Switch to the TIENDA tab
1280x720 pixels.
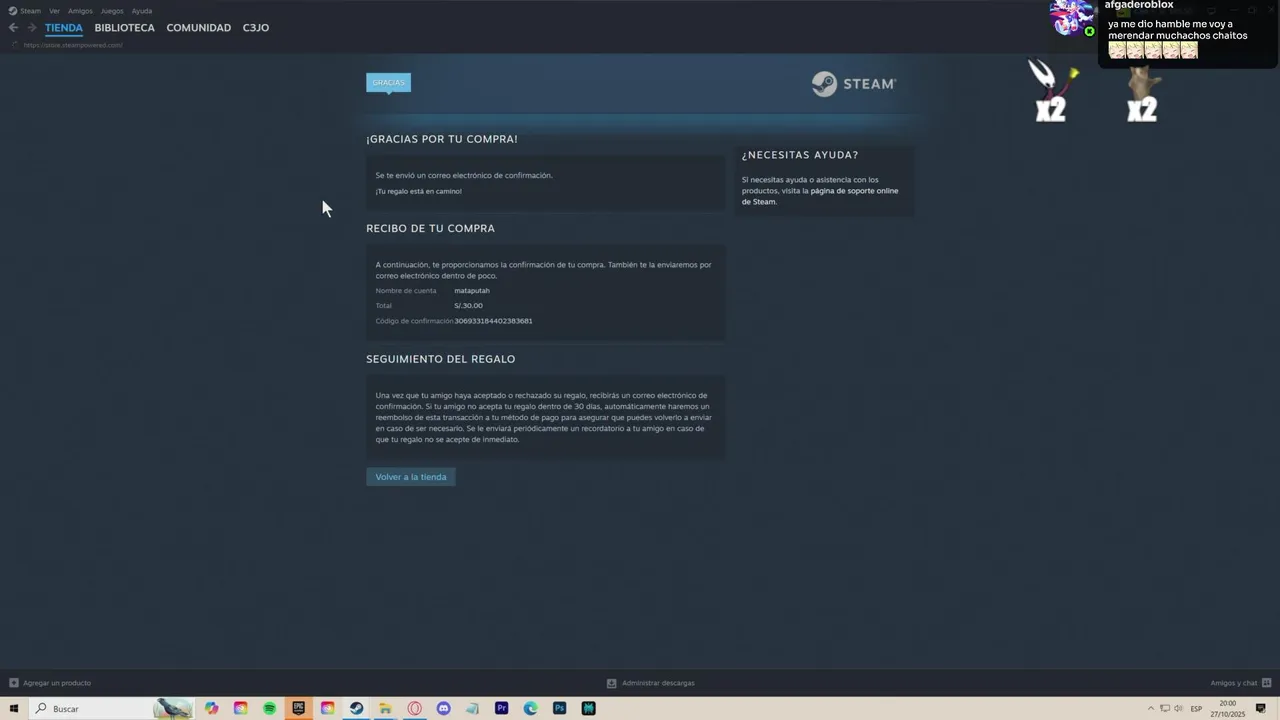point(64,28)
